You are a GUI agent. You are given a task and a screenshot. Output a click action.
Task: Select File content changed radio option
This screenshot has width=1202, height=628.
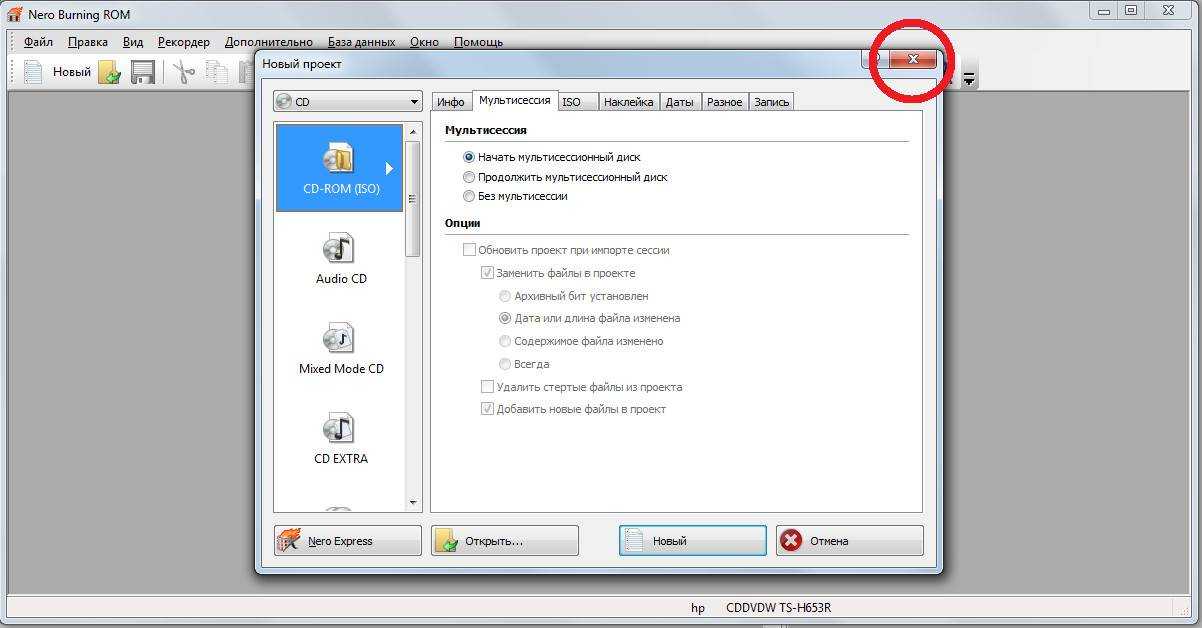coord(506,341)
